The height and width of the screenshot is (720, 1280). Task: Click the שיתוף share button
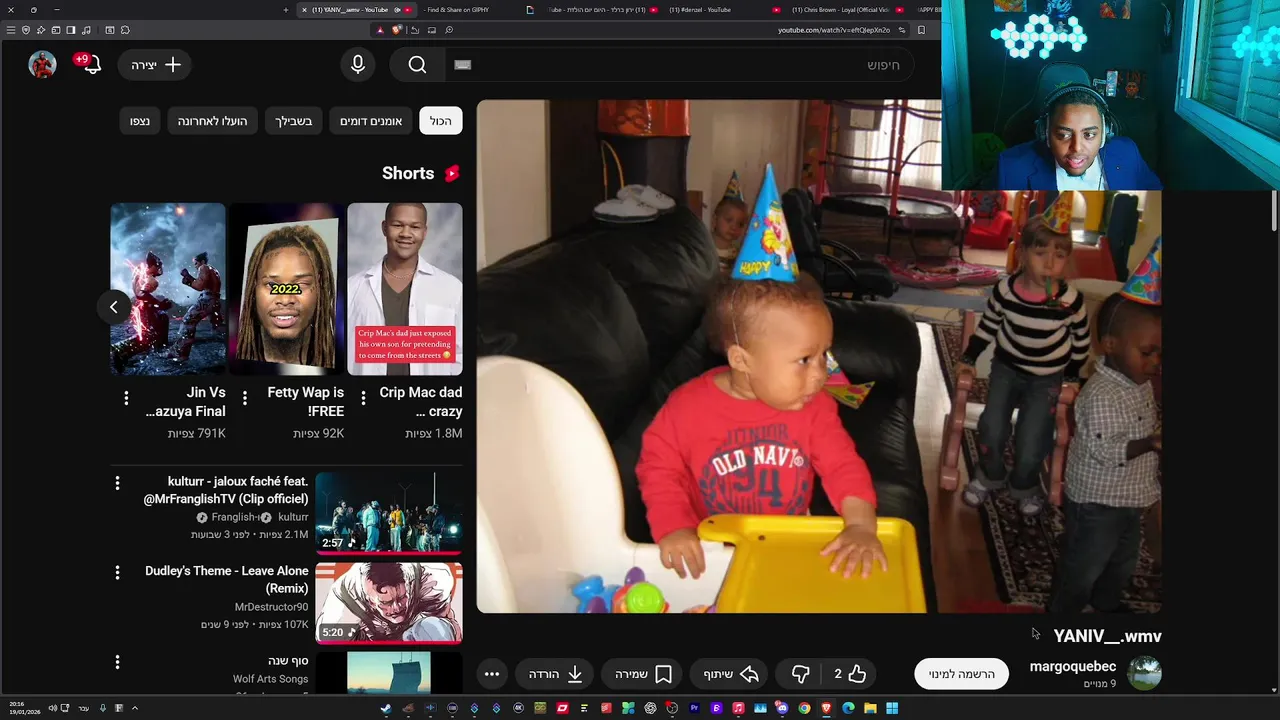tap(731, 674)
